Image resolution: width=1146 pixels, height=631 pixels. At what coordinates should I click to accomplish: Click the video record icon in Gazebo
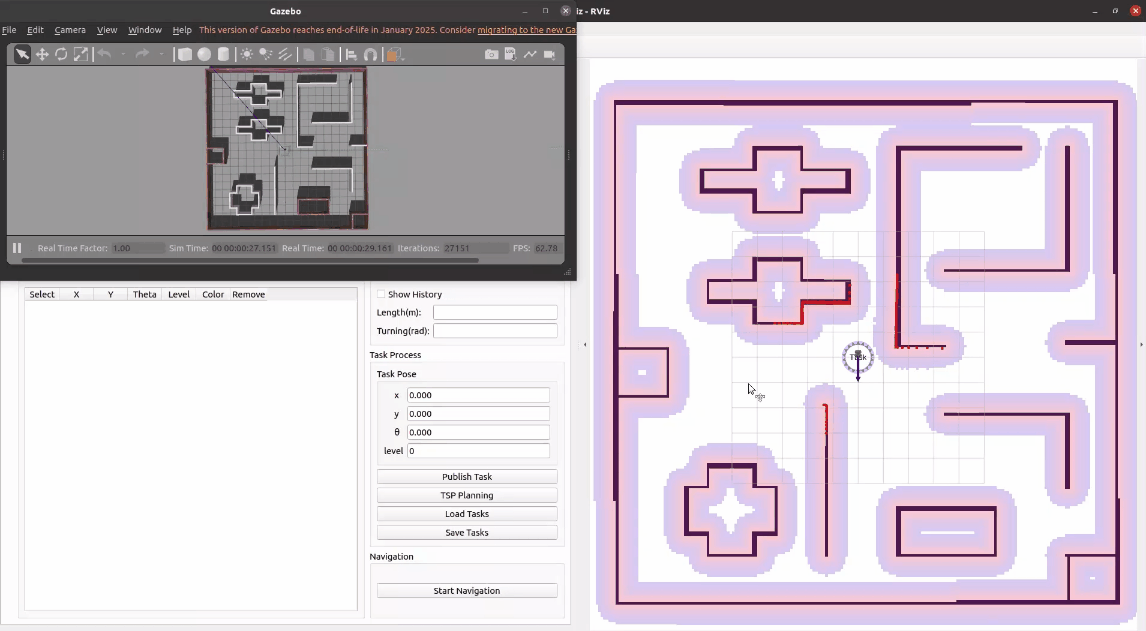pos(550,54)
